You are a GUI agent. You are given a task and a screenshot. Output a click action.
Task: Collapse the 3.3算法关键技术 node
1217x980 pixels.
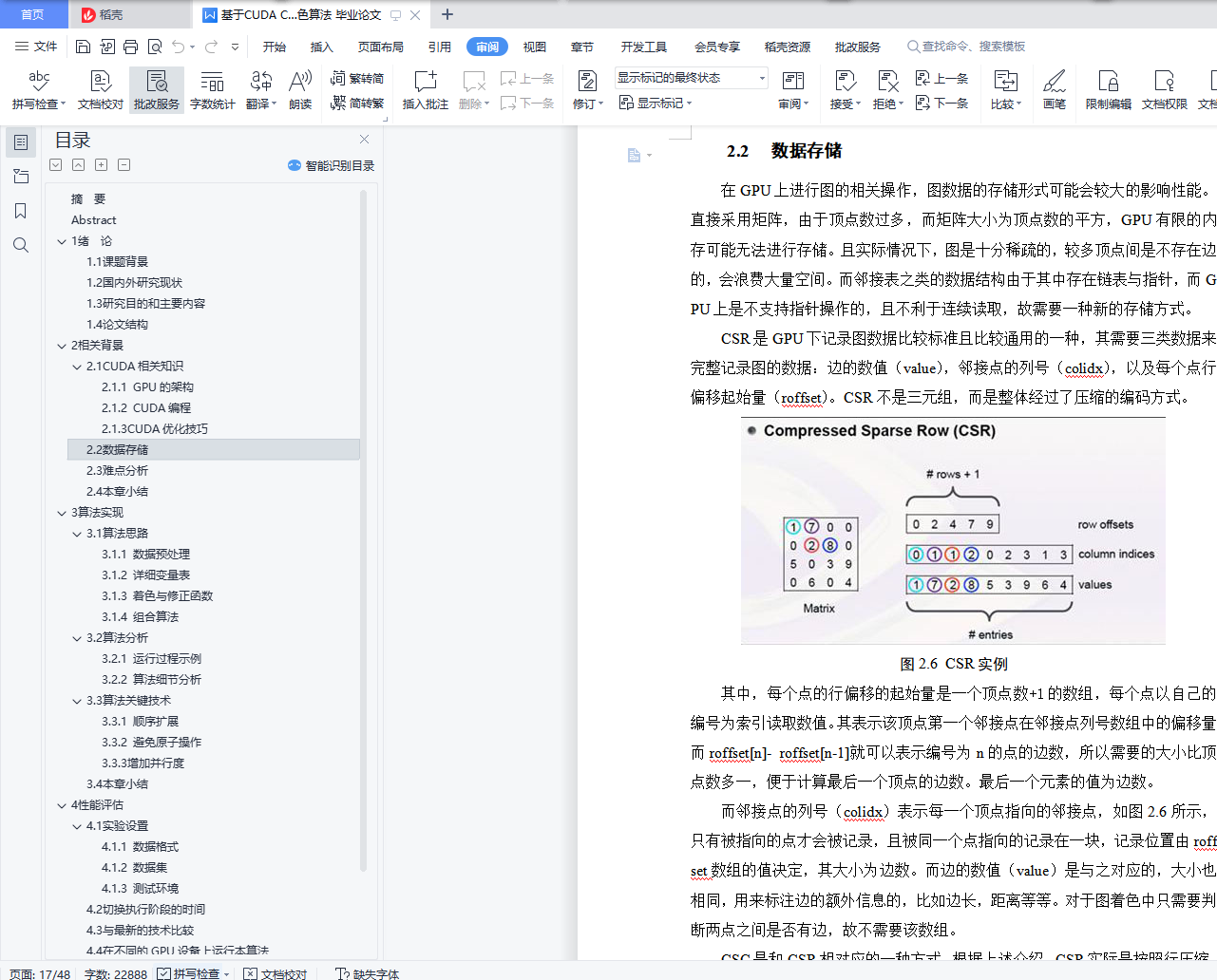tap(77, 701)
